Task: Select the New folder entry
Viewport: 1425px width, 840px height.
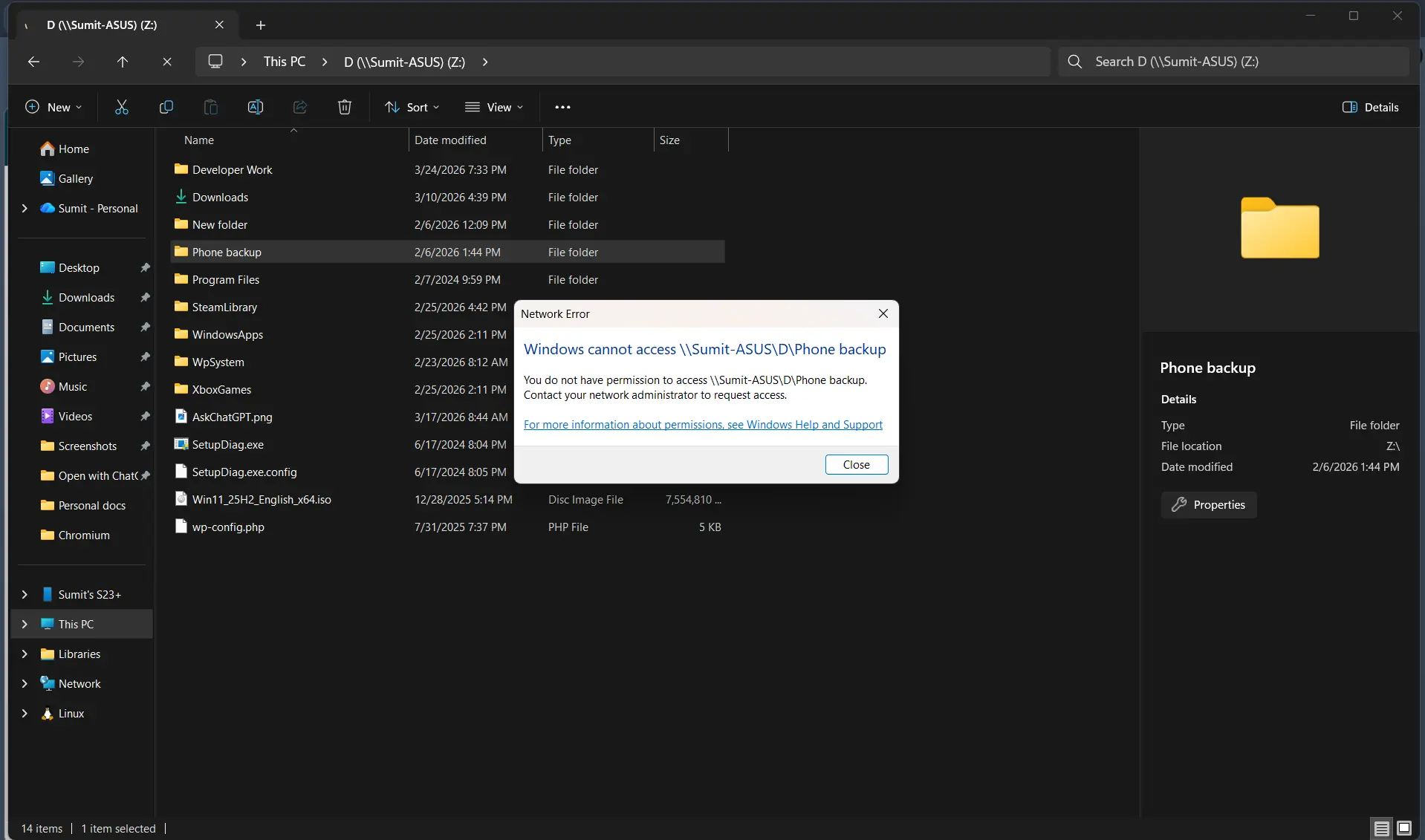Action: tap(448, 224)
